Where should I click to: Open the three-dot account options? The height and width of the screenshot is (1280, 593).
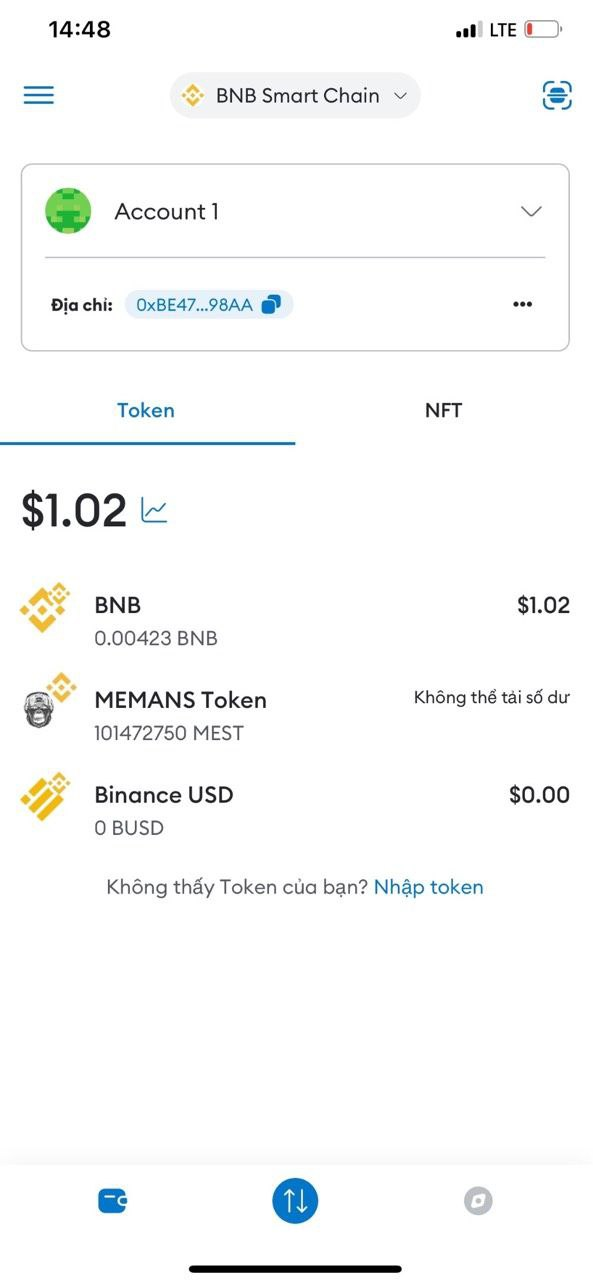tap(522, 304)
